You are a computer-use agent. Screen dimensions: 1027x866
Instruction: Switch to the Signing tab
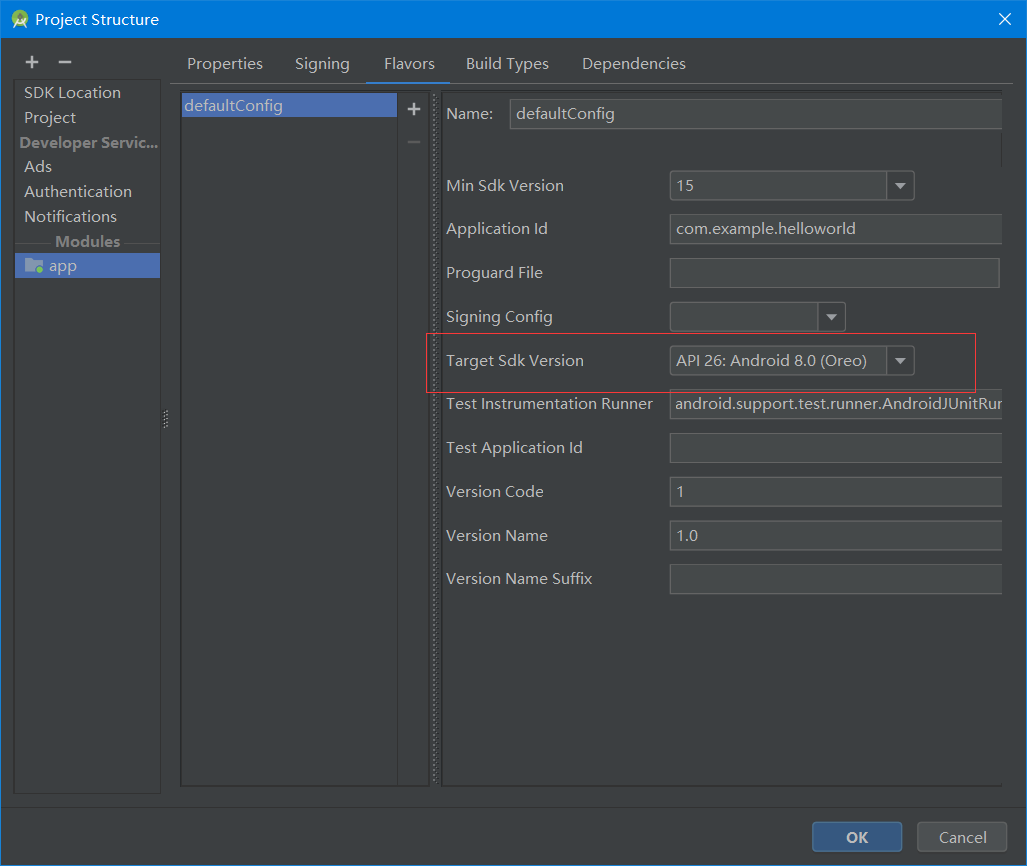322,63
